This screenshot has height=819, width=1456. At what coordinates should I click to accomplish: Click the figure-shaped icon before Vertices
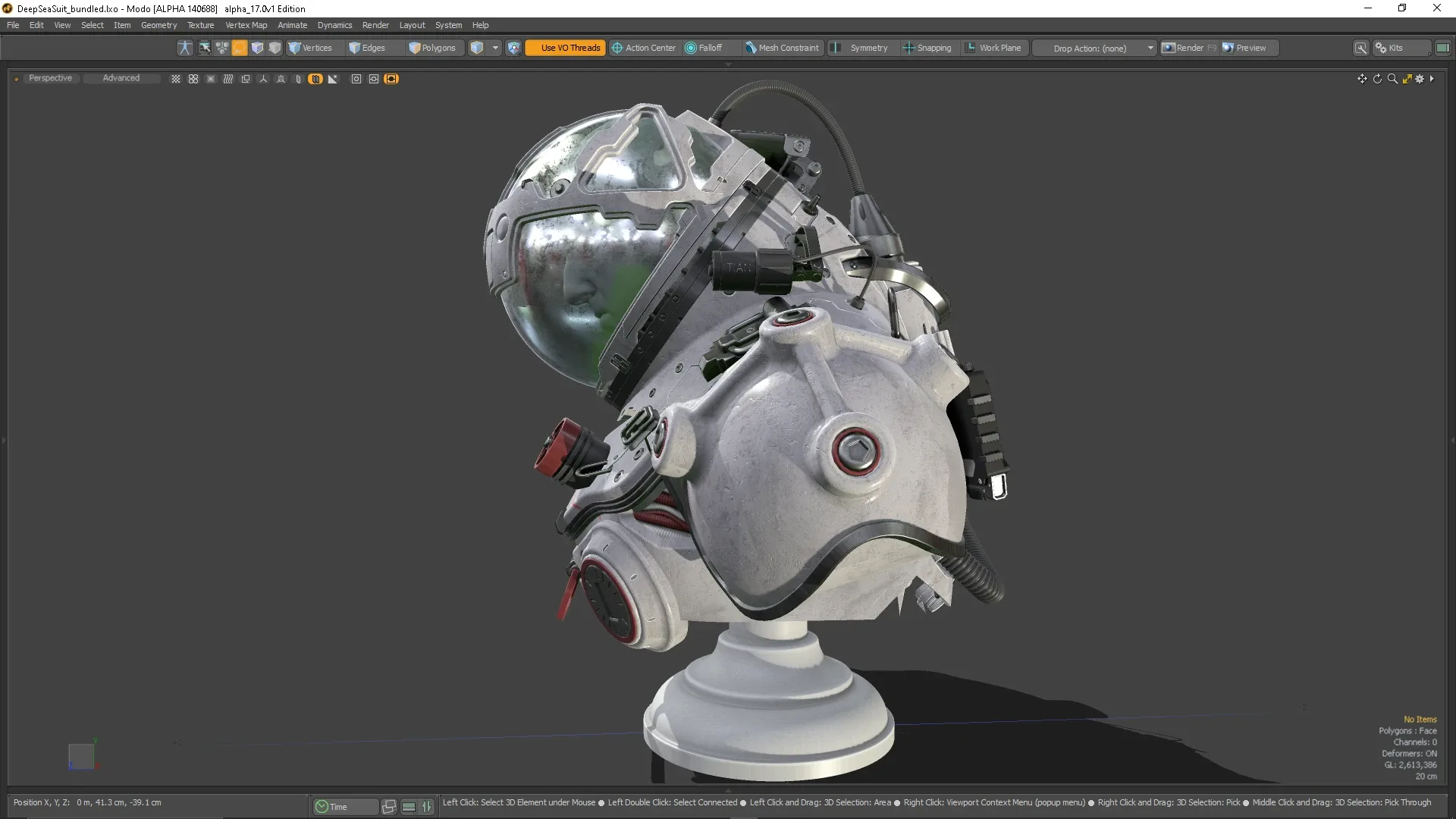point(184,48)
